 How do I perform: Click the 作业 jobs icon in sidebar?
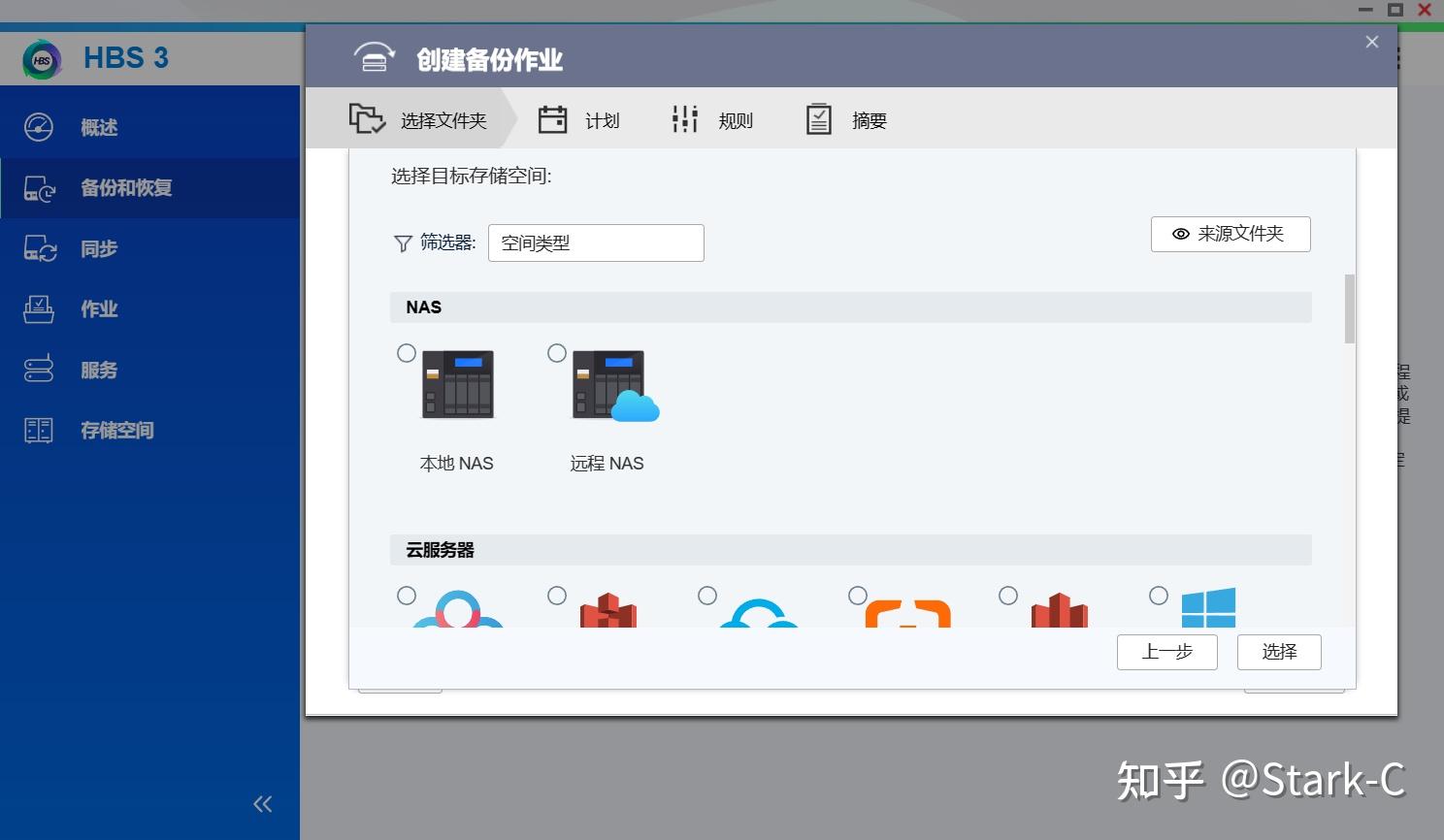click(x=39, y=308)
